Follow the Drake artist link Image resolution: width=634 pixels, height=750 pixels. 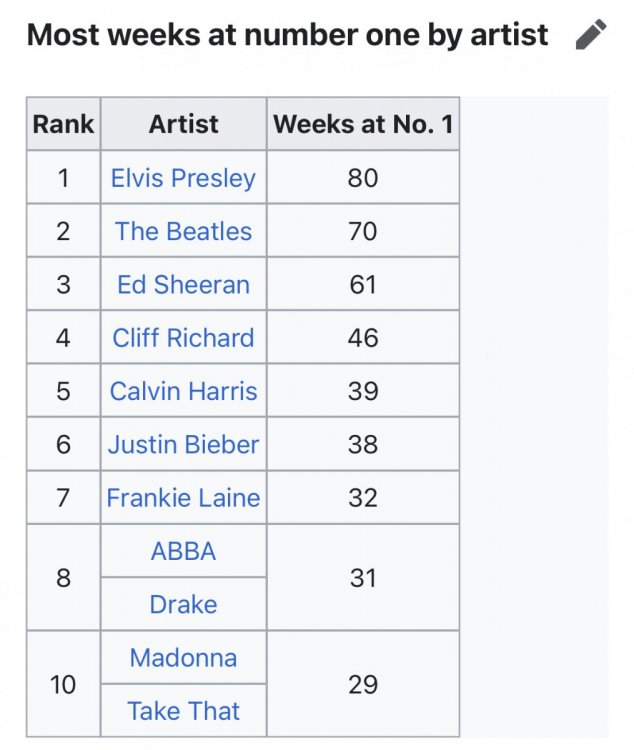183,604
